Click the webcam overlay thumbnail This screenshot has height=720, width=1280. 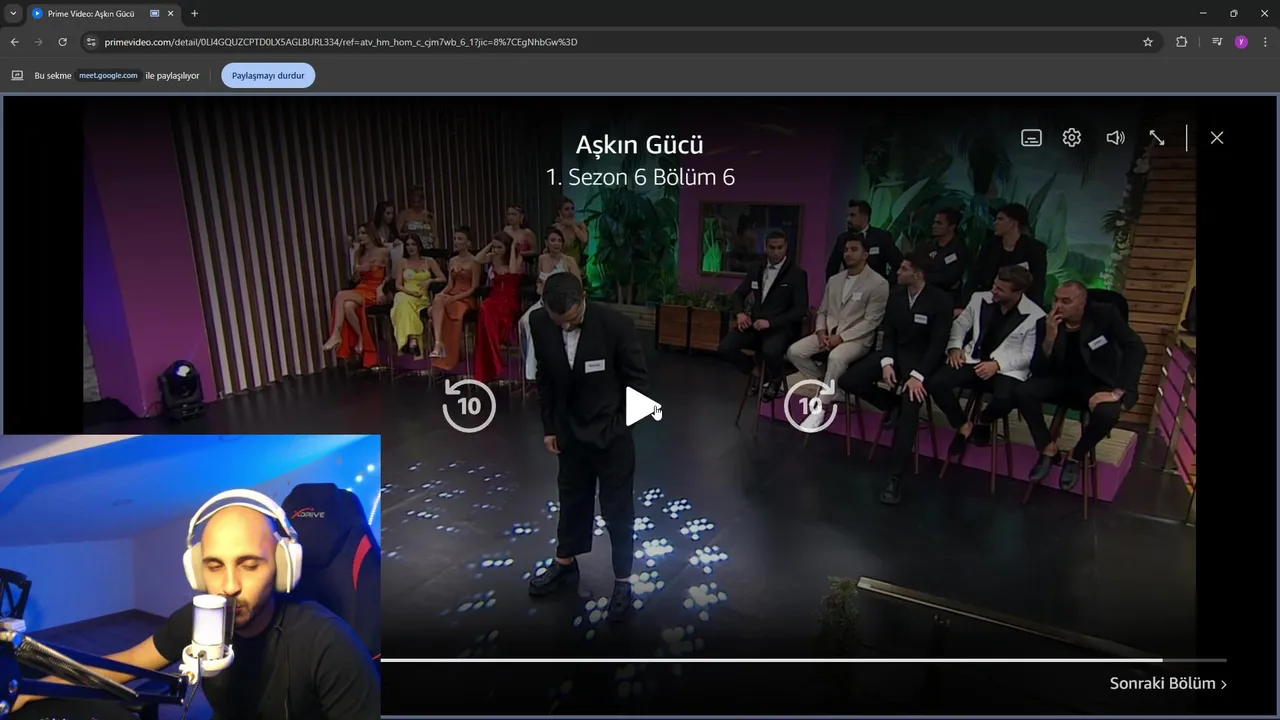pos(190,577)
